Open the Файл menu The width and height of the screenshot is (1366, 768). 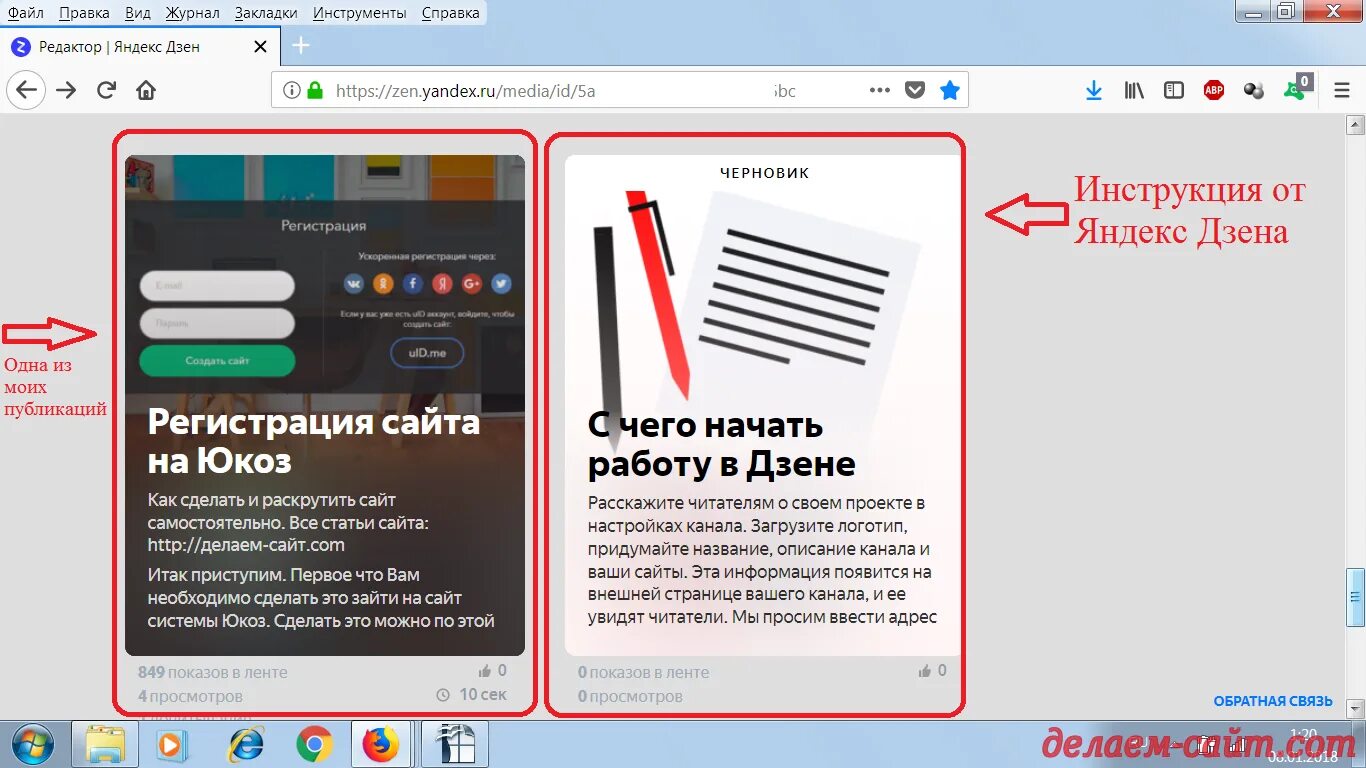pyautogui.click(x=25, y=13)
